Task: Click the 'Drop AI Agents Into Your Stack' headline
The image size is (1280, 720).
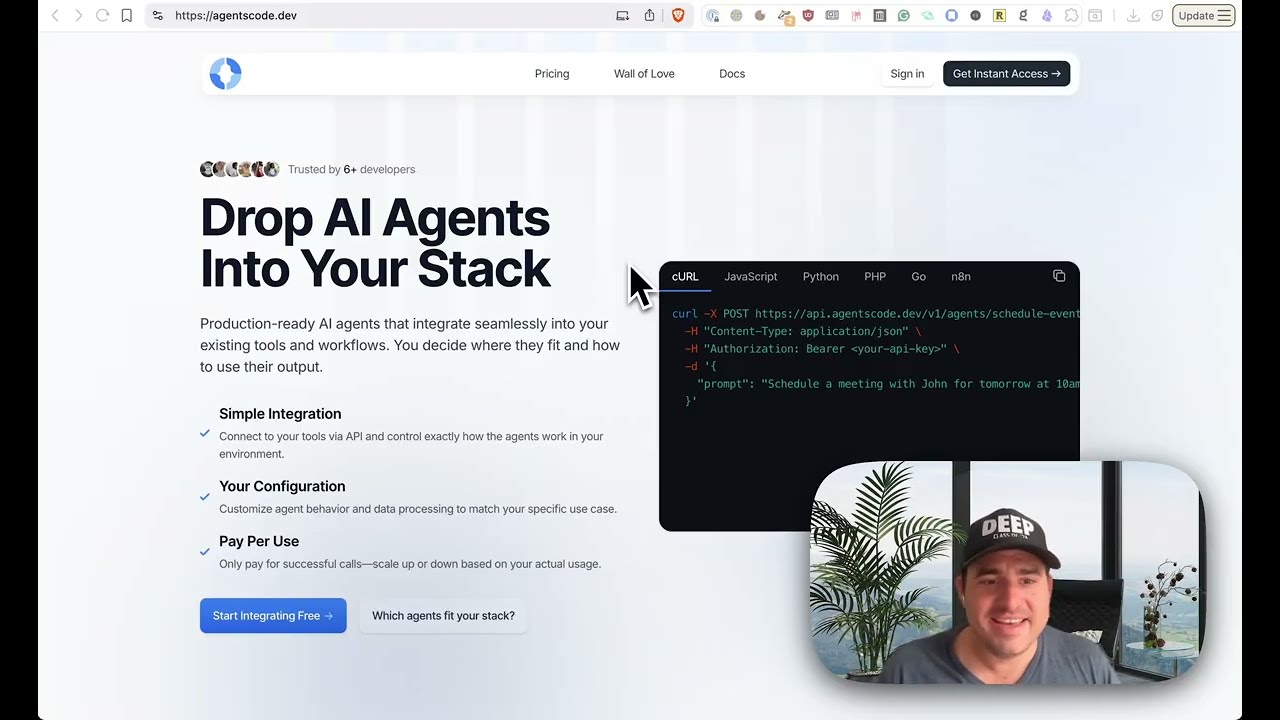Action: (x=375, y=243)
